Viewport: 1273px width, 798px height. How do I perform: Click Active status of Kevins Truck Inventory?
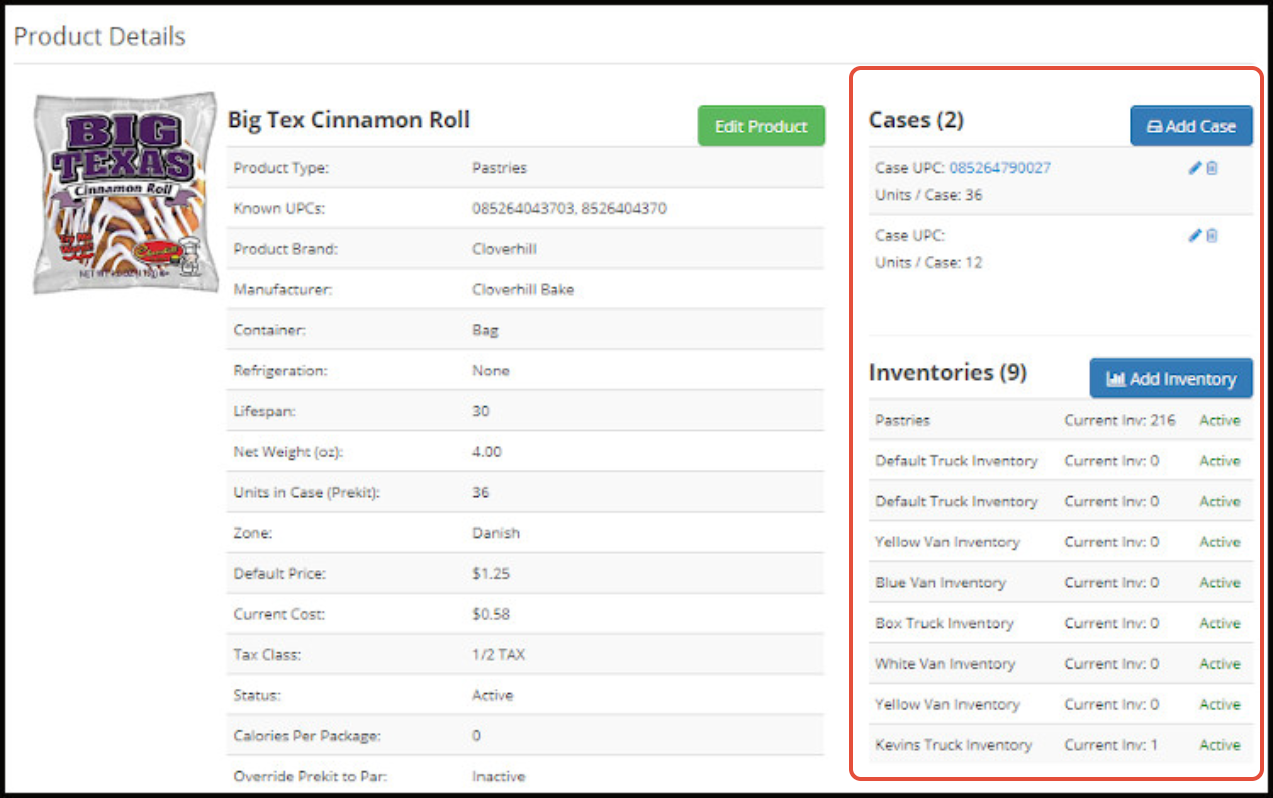(1220, 745)
